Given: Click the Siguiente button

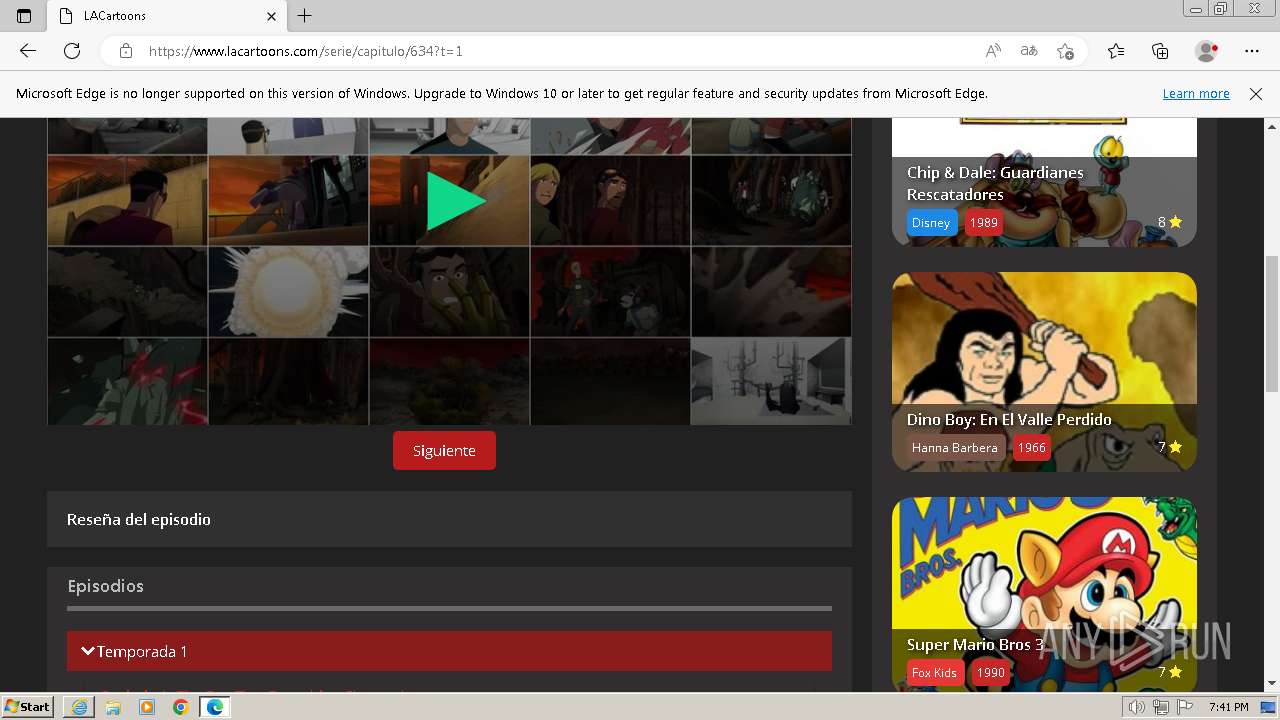Looking at the screenshot, I should point(444,451).
